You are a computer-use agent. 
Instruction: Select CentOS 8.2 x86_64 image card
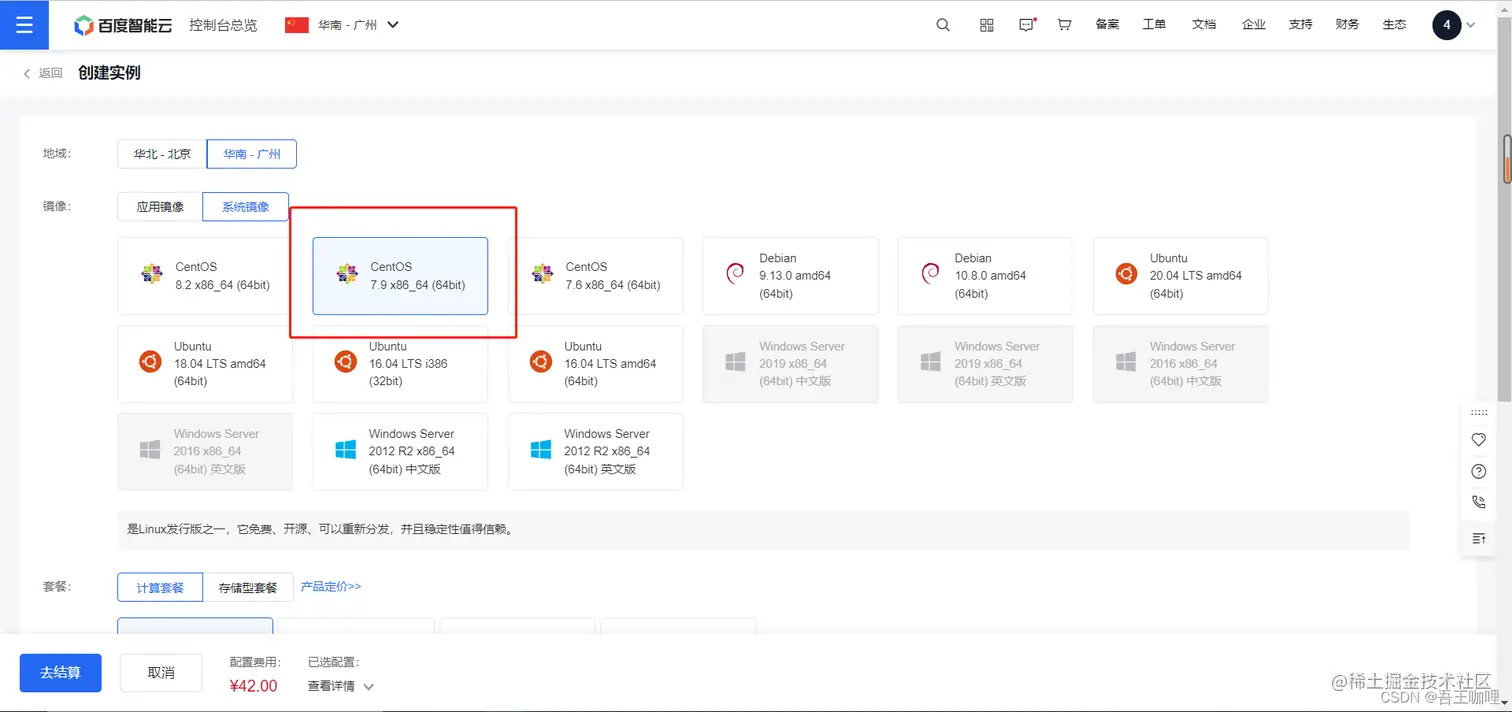coord(205,276)
